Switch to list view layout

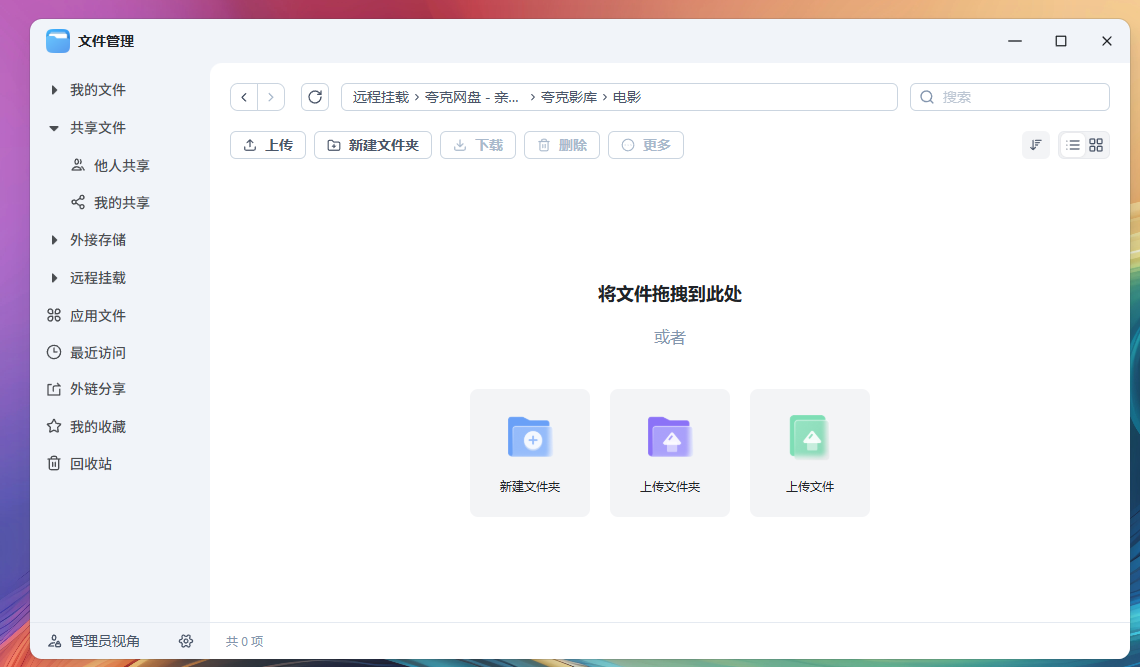[1073, 145]
